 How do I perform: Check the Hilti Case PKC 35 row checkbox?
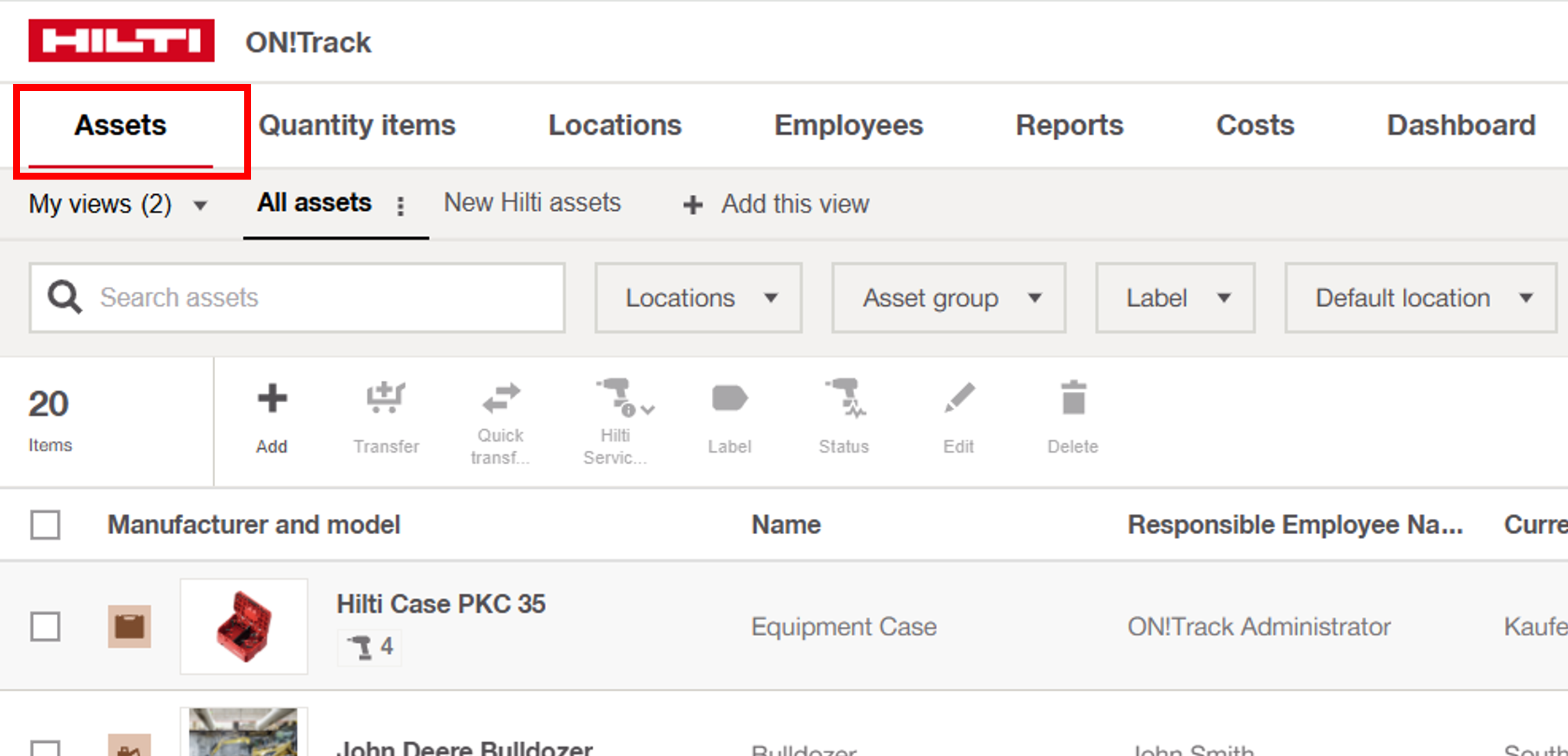click(45, 627)
